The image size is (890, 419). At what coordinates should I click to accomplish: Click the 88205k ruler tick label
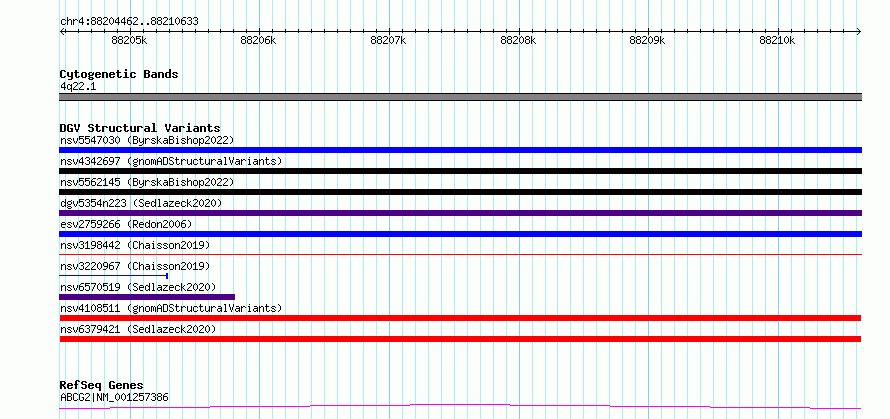[130, 40]
